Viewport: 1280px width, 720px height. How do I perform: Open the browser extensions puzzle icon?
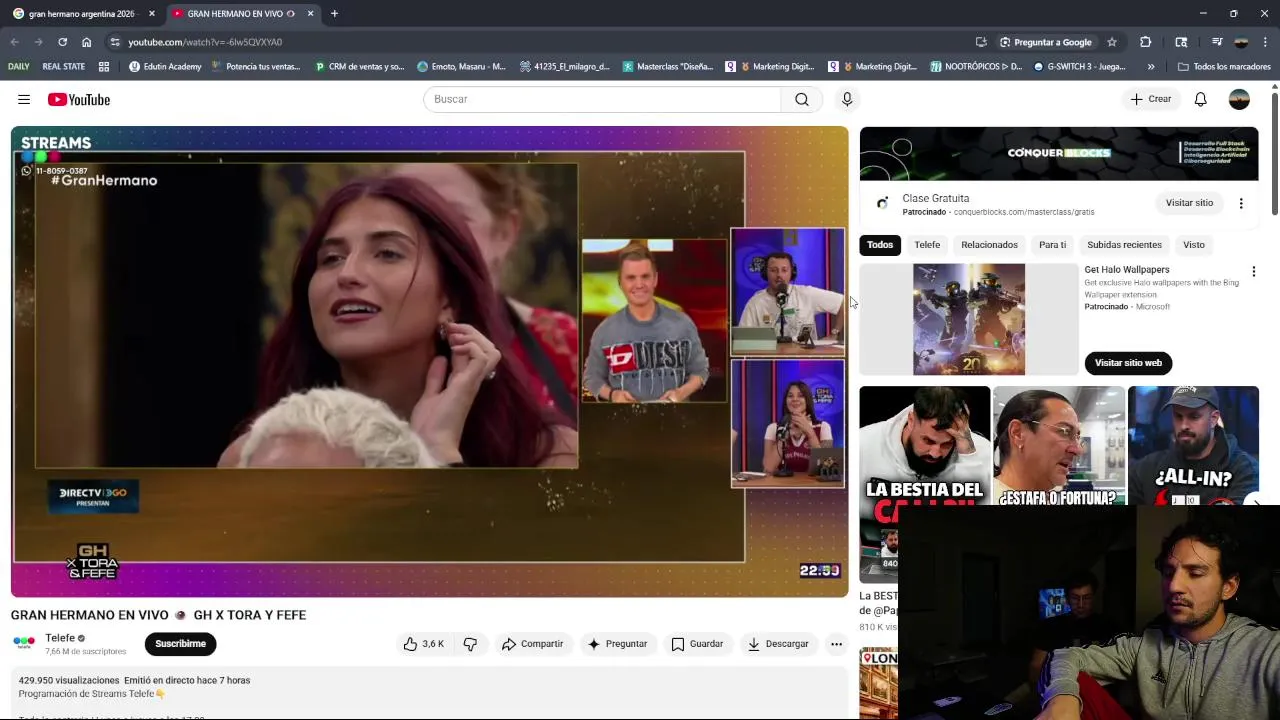[1146, 42]
